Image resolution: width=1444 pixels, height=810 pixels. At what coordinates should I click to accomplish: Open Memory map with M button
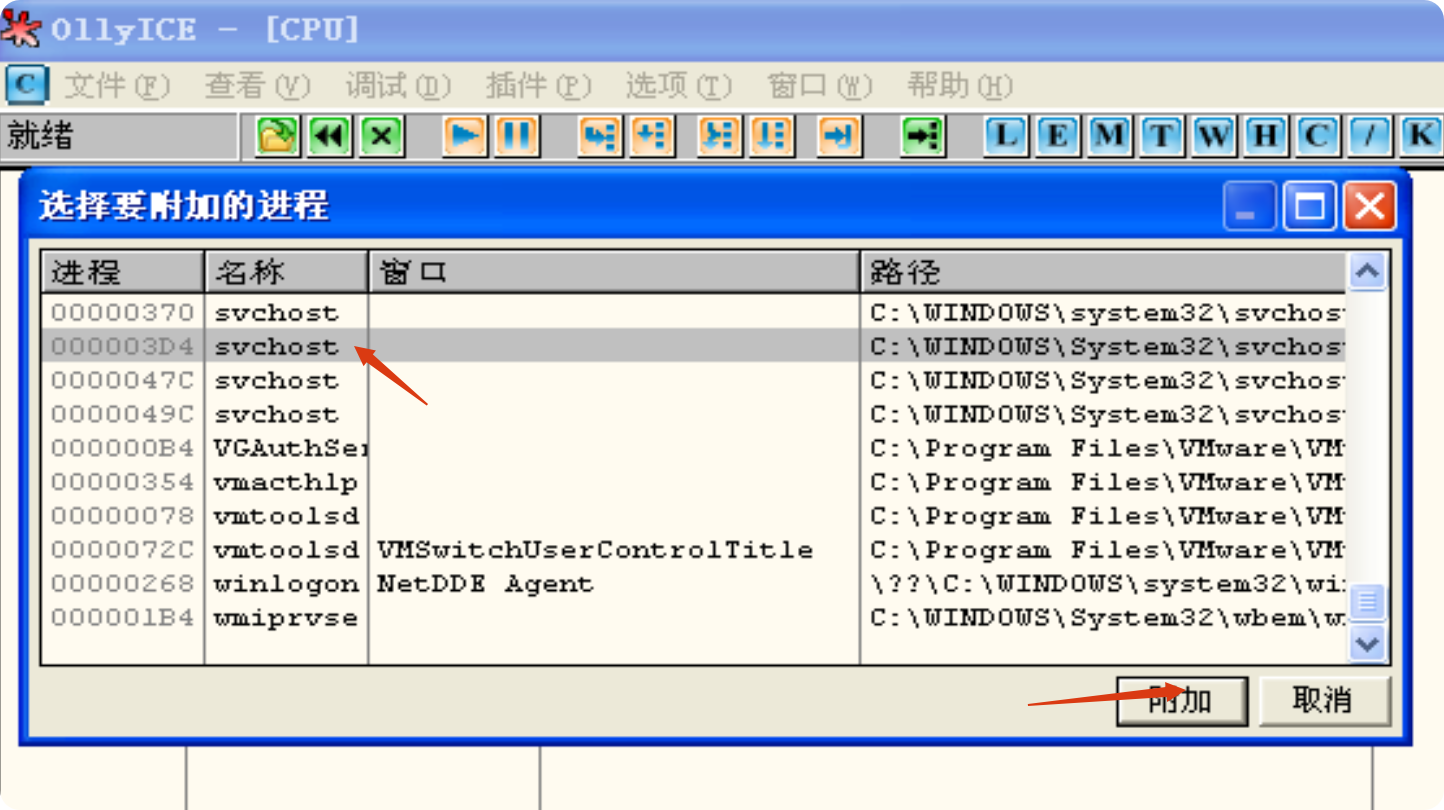(1109, 135)
